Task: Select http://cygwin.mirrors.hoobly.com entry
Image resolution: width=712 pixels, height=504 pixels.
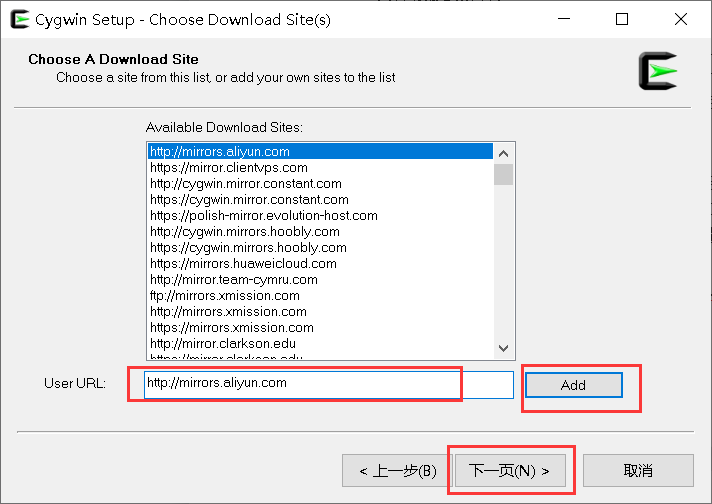Action: [x=321, y=232]
